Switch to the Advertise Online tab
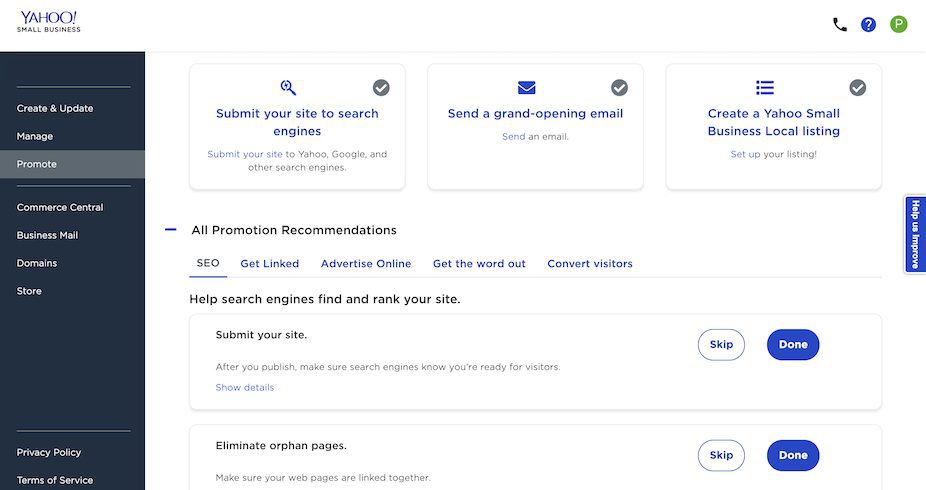This screenshot has width=926, height=490. point(366,264)
